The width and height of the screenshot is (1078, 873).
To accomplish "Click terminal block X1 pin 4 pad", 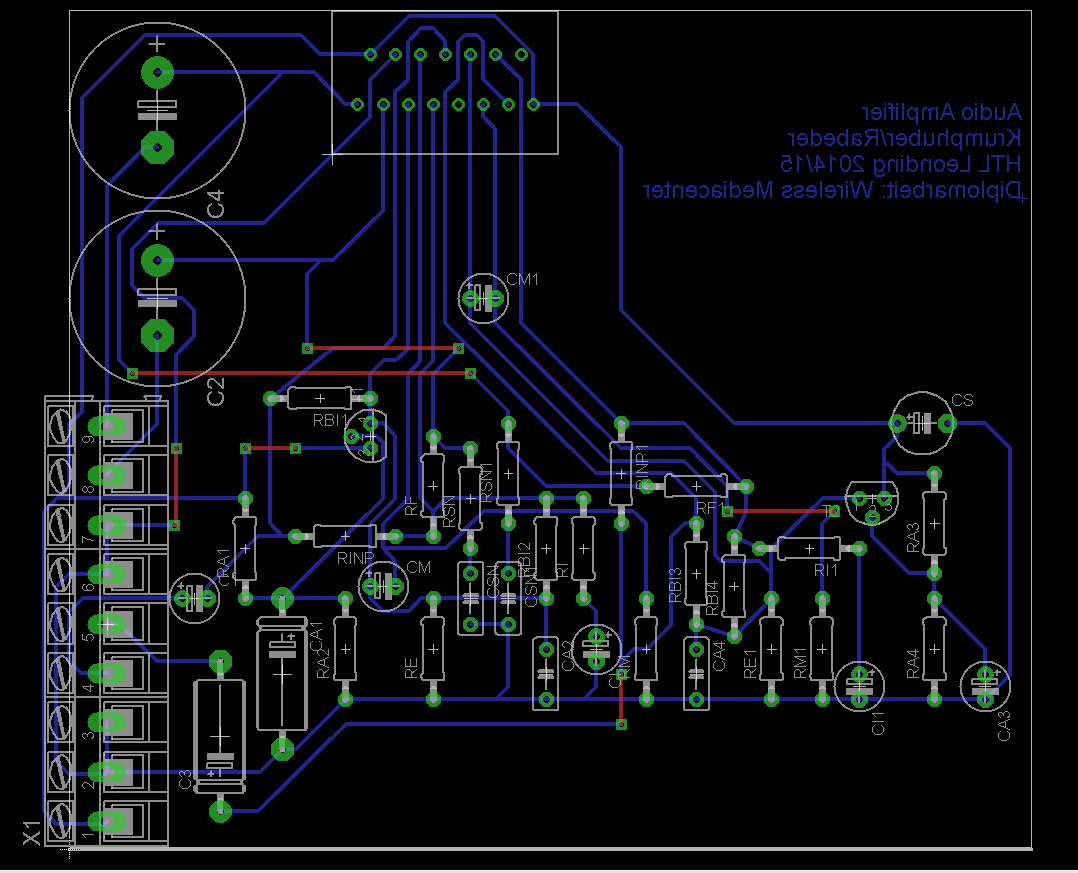I will click(x=108, y=673).
